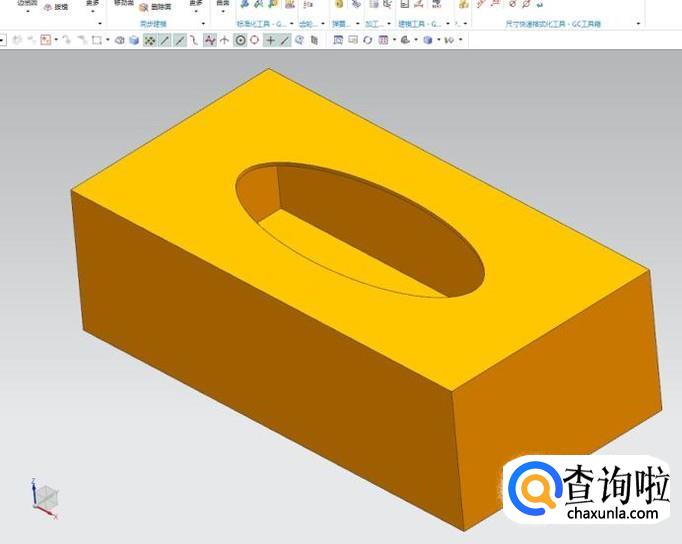Viewport: 682px width, 544px height.
Task: Toggle the slash snap button after plus
Action: point(285,40)
